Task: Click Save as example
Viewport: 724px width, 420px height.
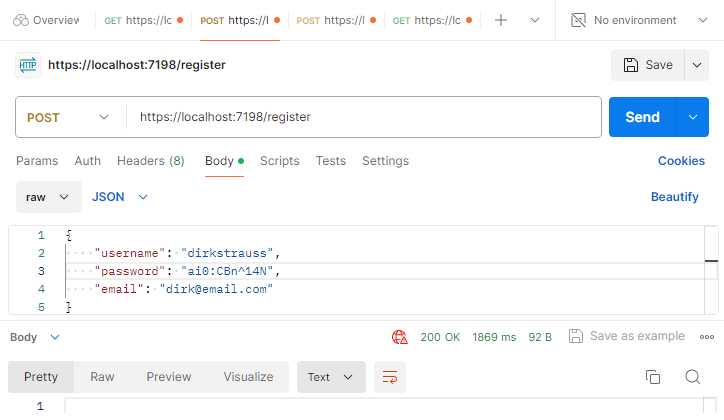Action: tap(627, 336)
